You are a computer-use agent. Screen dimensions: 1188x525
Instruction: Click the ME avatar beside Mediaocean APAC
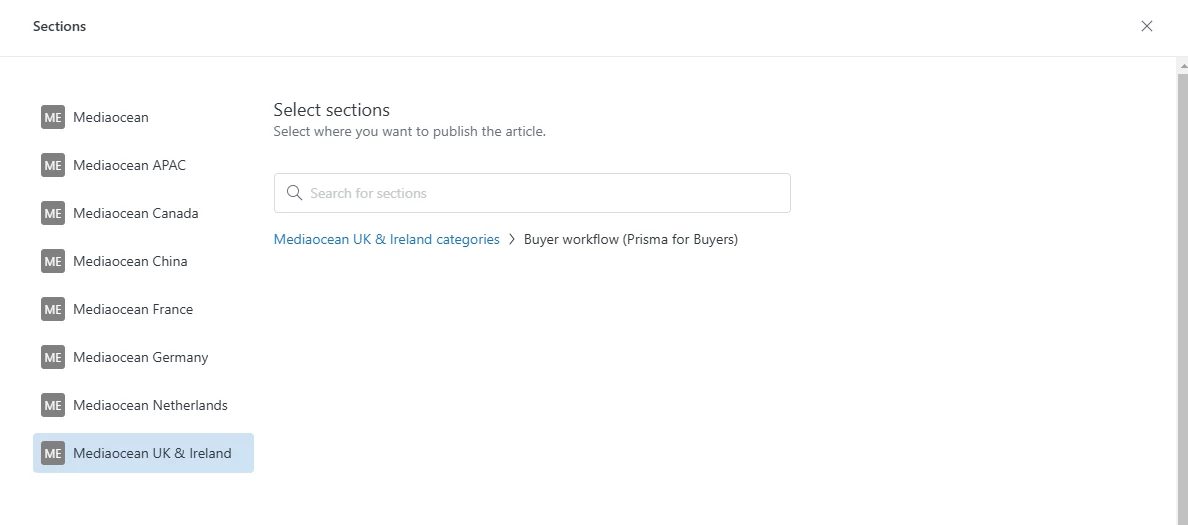click(53, 165)
